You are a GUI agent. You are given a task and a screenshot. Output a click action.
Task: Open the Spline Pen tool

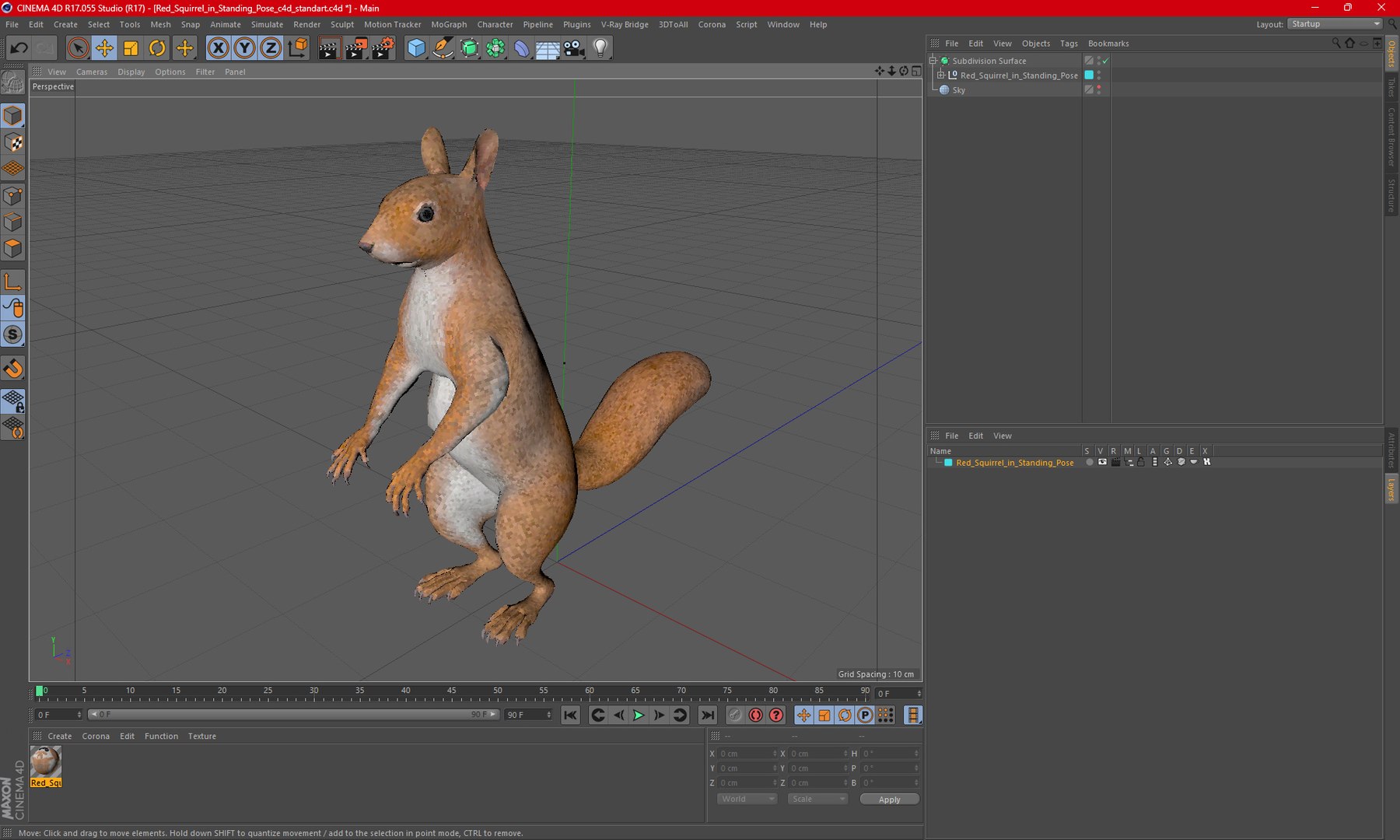443,48
